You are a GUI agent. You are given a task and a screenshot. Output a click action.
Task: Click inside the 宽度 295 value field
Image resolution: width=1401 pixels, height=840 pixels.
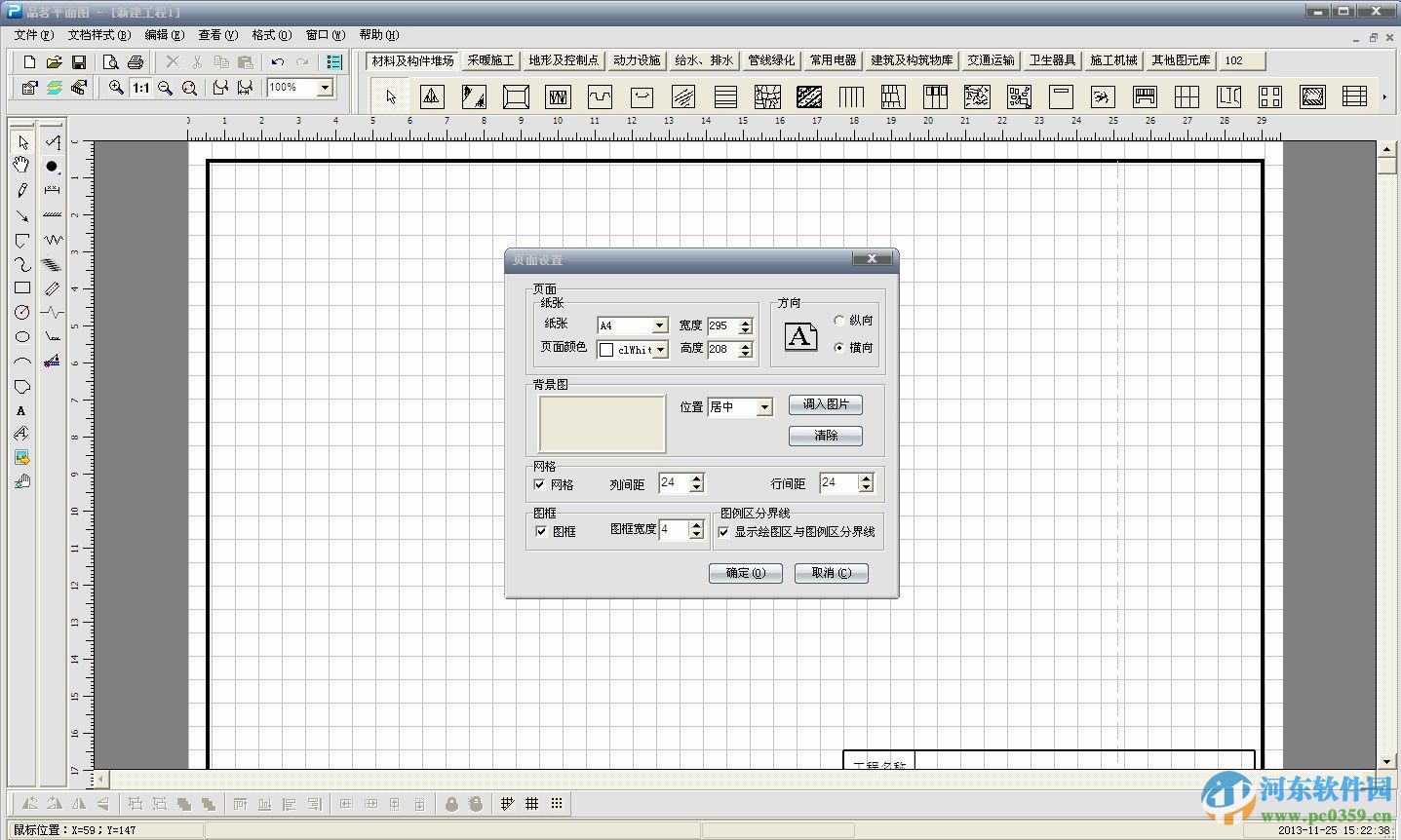click(x=722, y=325)
